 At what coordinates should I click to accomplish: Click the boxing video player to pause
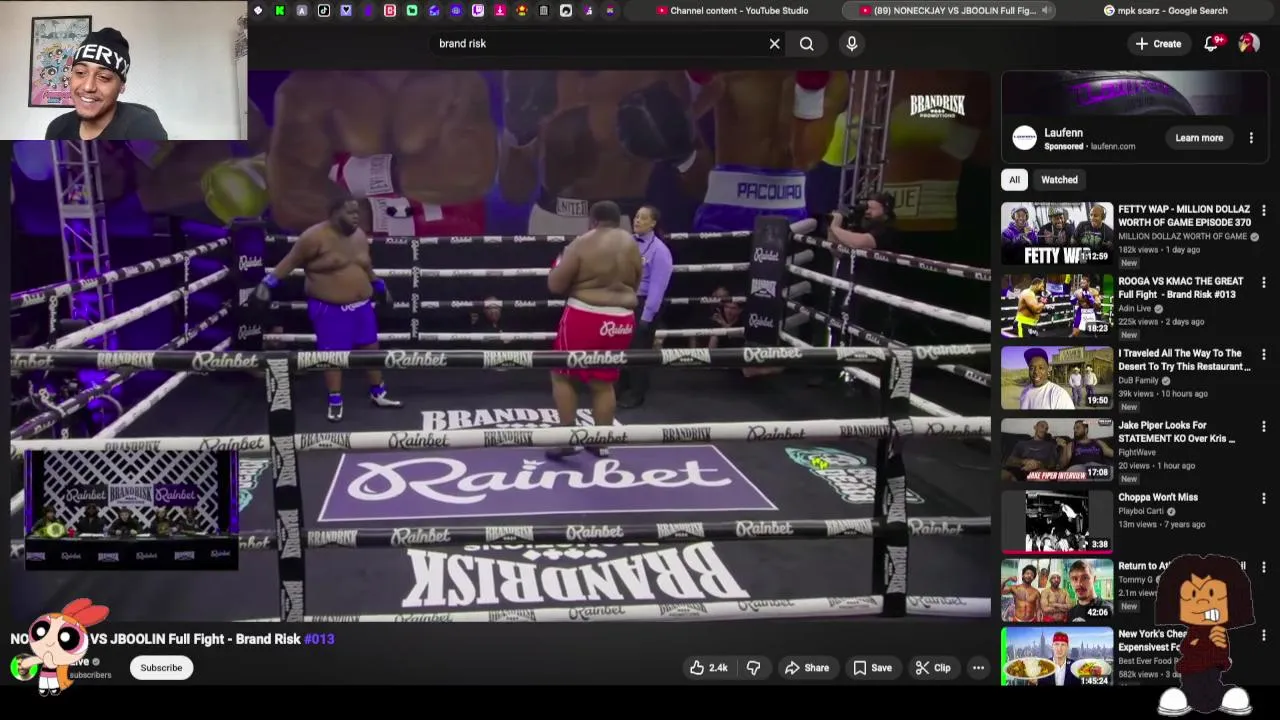(x=500, y=345)
